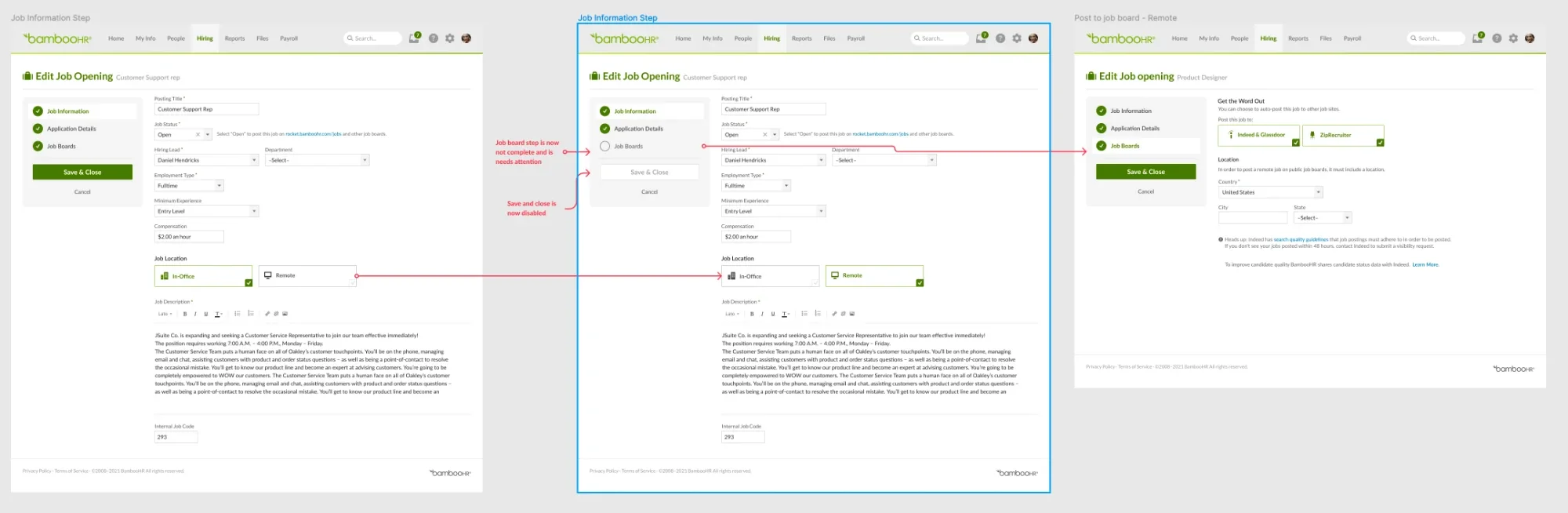This screenshot has width=1568, height=513.
Task: Click Bold icon in middle frame editor
Action: click(x=752, y=314)
